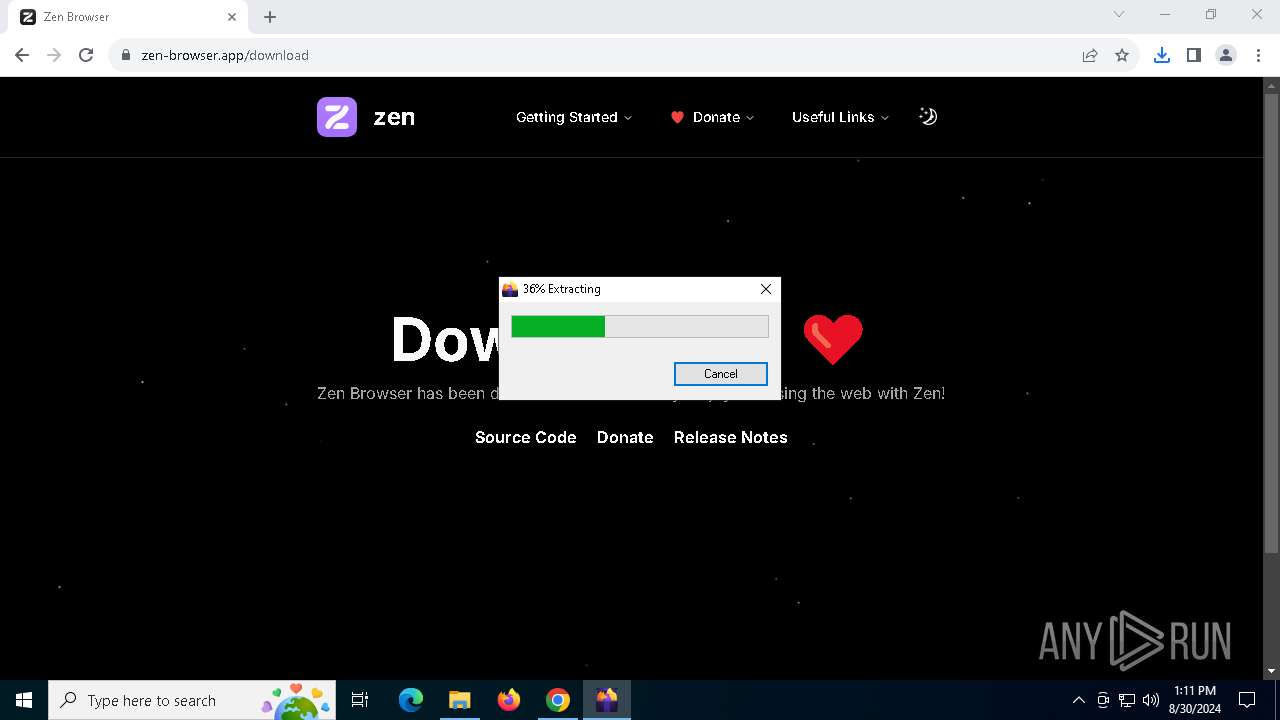This screenshot has width=1280, height=720.
Task: Bookmark this page with star icon
Action: [1122, 55]
